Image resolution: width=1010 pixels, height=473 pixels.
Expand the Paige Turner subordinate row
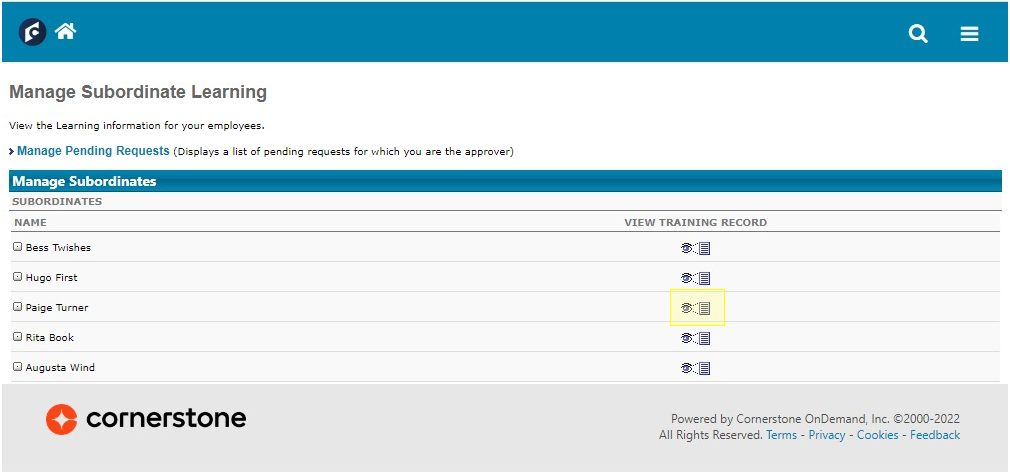[17, 307]
